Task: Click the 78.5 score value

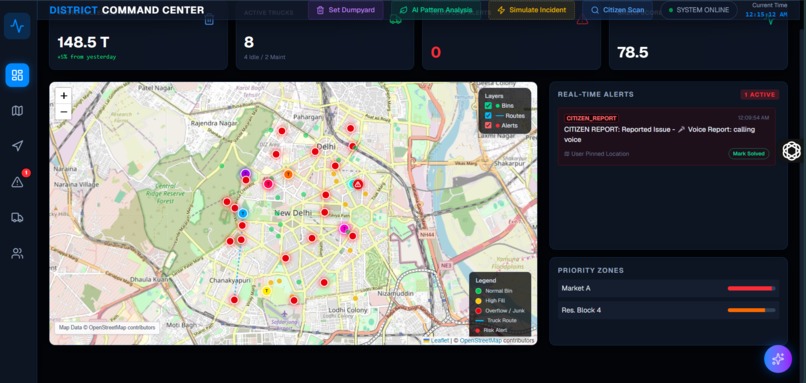Action: [633, 52]
